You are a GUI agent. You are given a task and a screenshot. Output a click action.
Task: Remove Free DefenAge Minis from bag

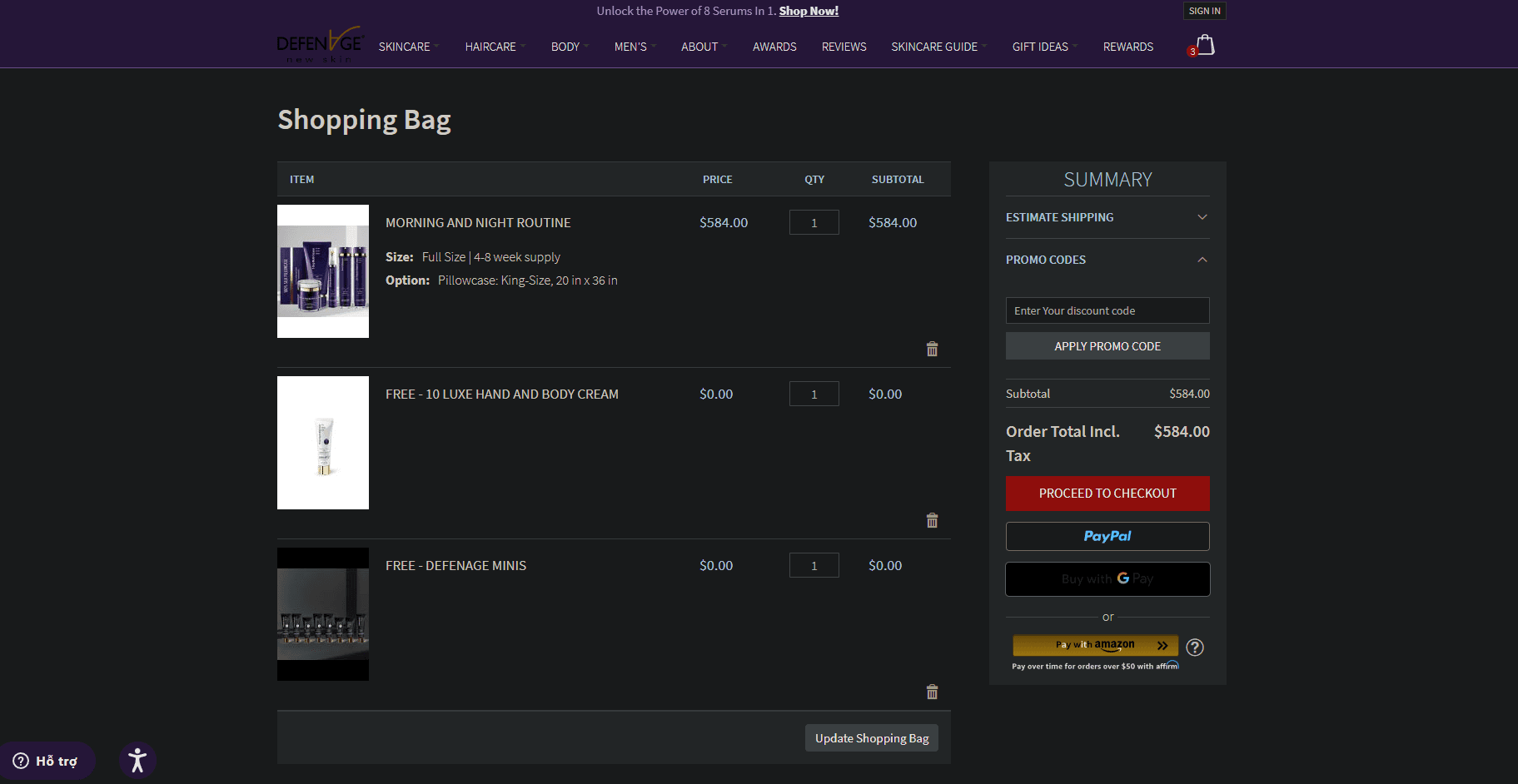(932, 692)
